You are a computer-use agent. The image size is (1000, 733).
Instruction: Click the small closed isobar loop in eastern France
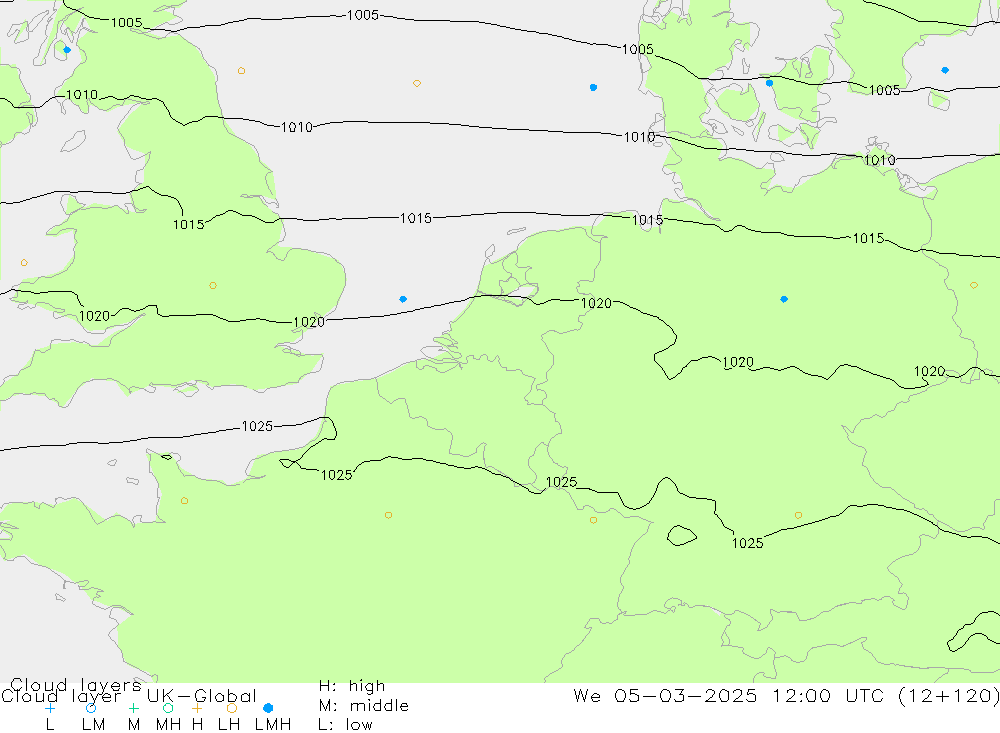681,535
